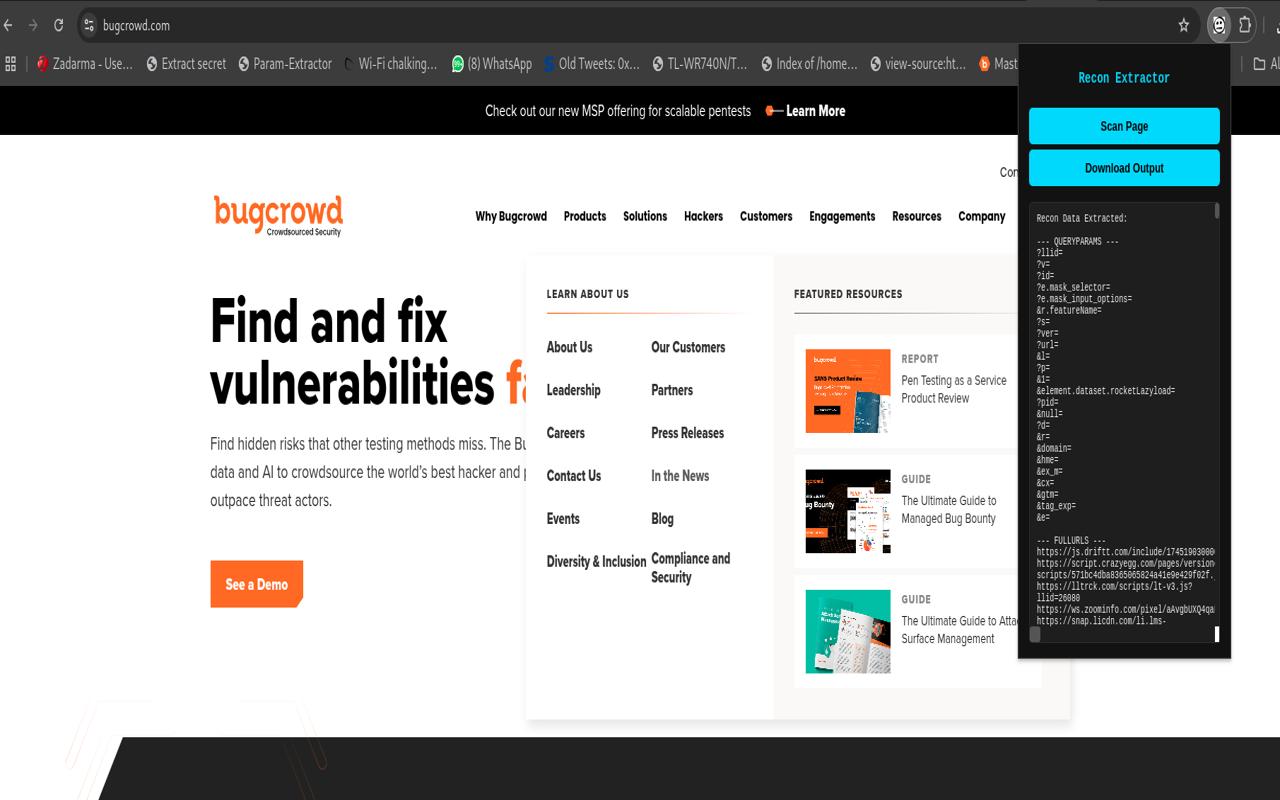Click the See a Demo button
Image resolution: width=1280 pixels, height=800 pixels.
coord(257,584)
